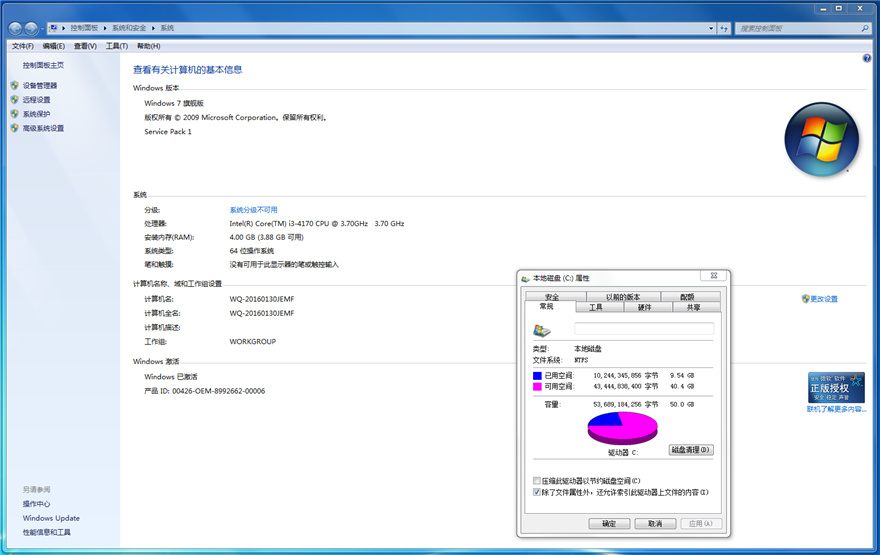Open 系统保护 in the left panel

[x=36, y=114]
